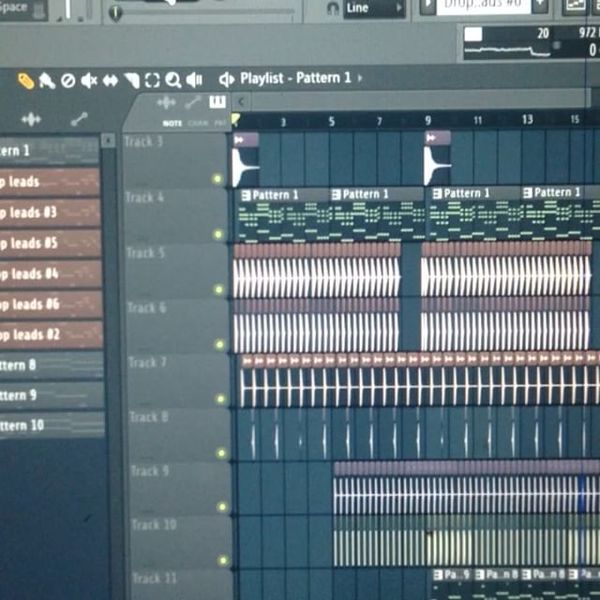Click waveform icon above NOTE label

click(166, 103)
